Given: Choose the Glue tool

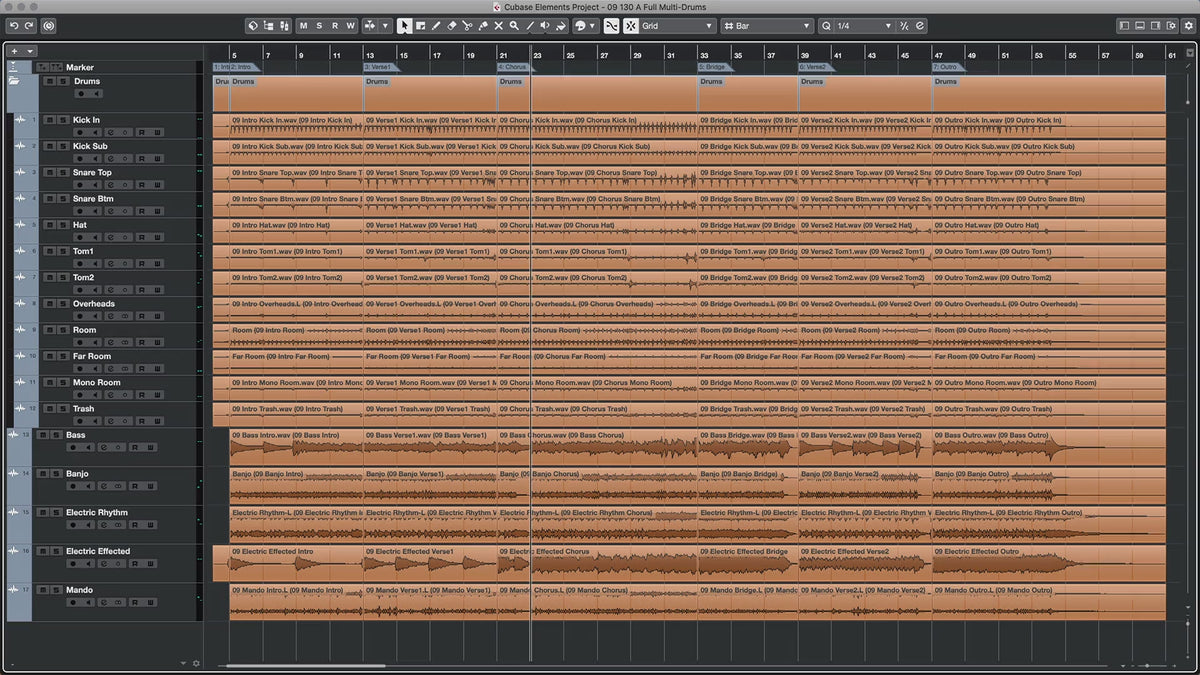Looking at the screenshot, I should pos(483,25).
